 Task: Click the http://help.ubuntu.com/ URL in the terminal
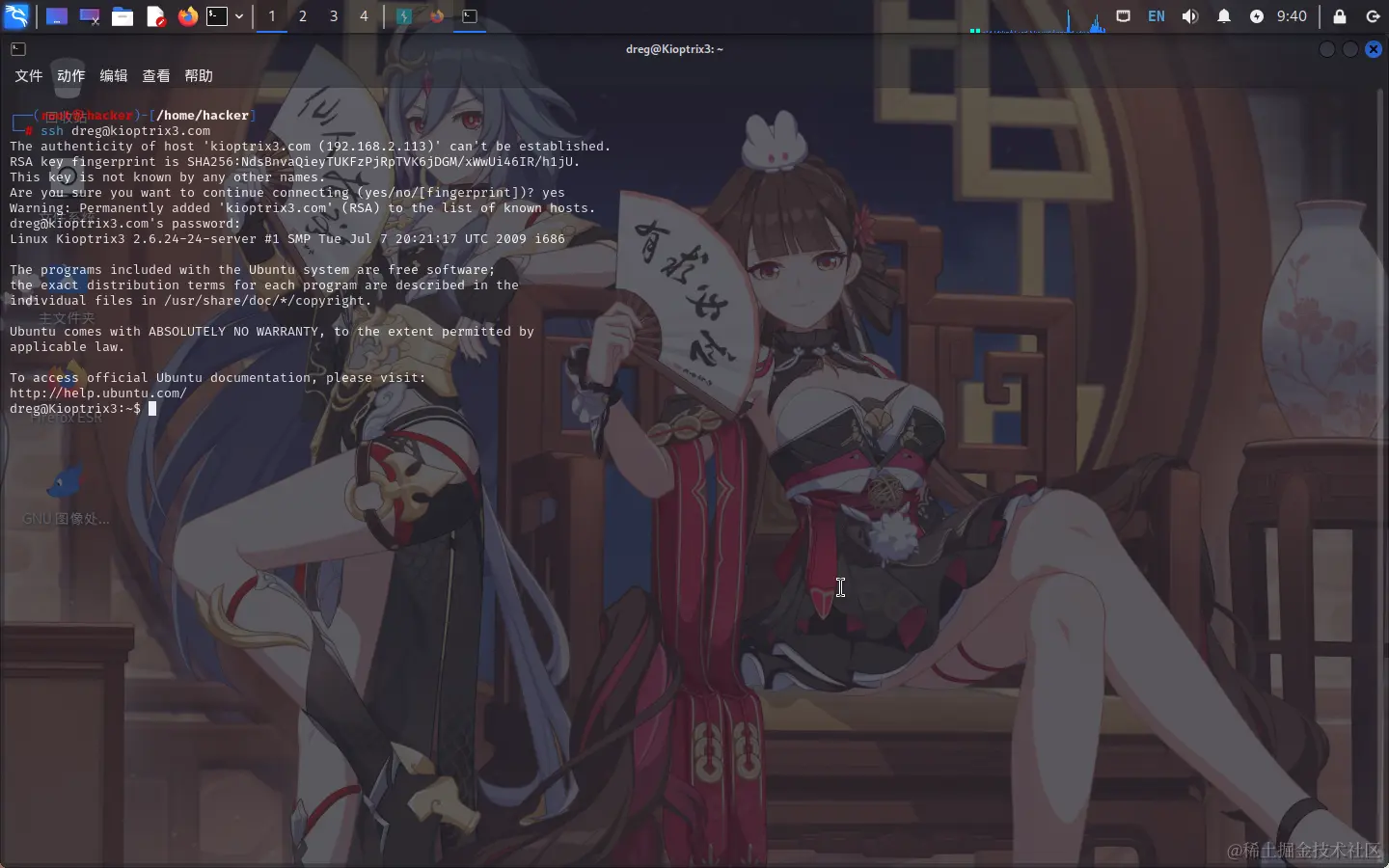[98, 393]
